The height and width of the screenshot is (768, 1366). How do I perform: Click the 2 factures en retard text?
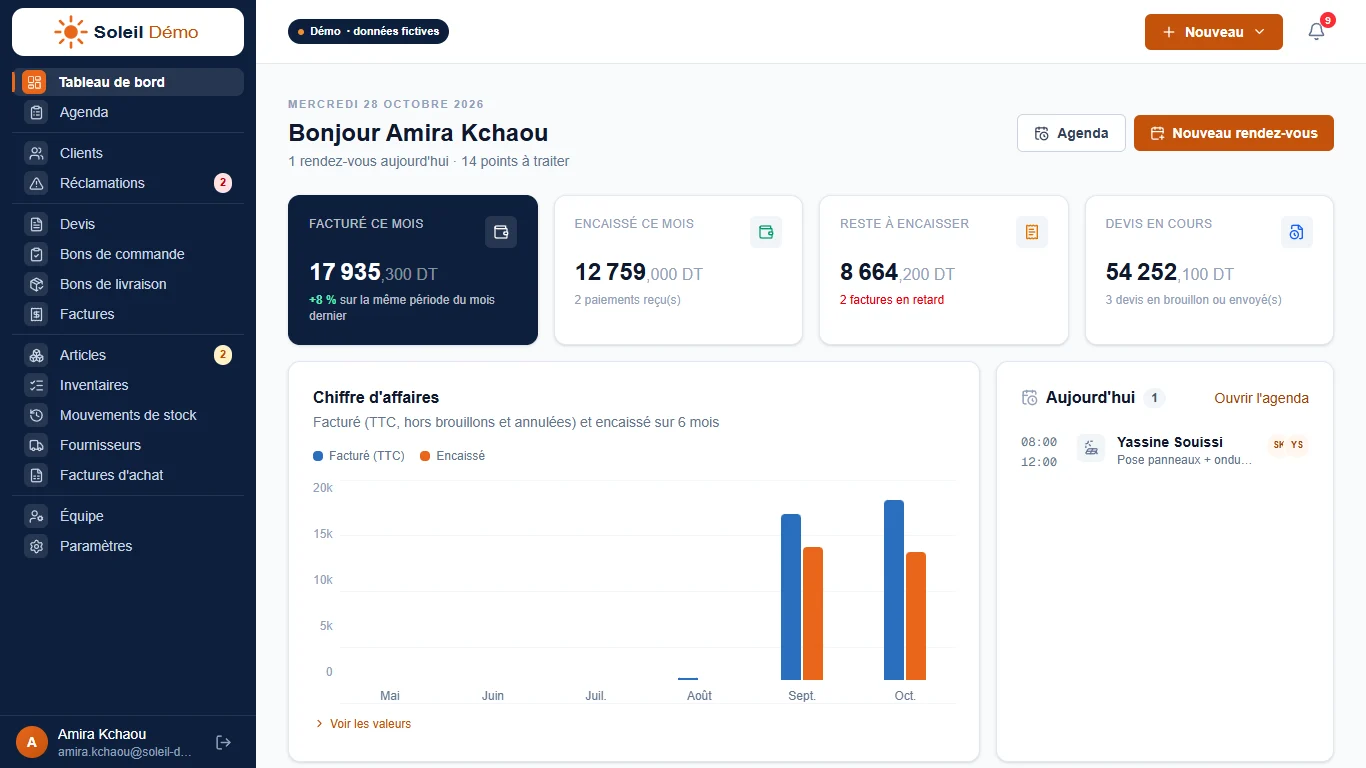[x=892, y=300]
